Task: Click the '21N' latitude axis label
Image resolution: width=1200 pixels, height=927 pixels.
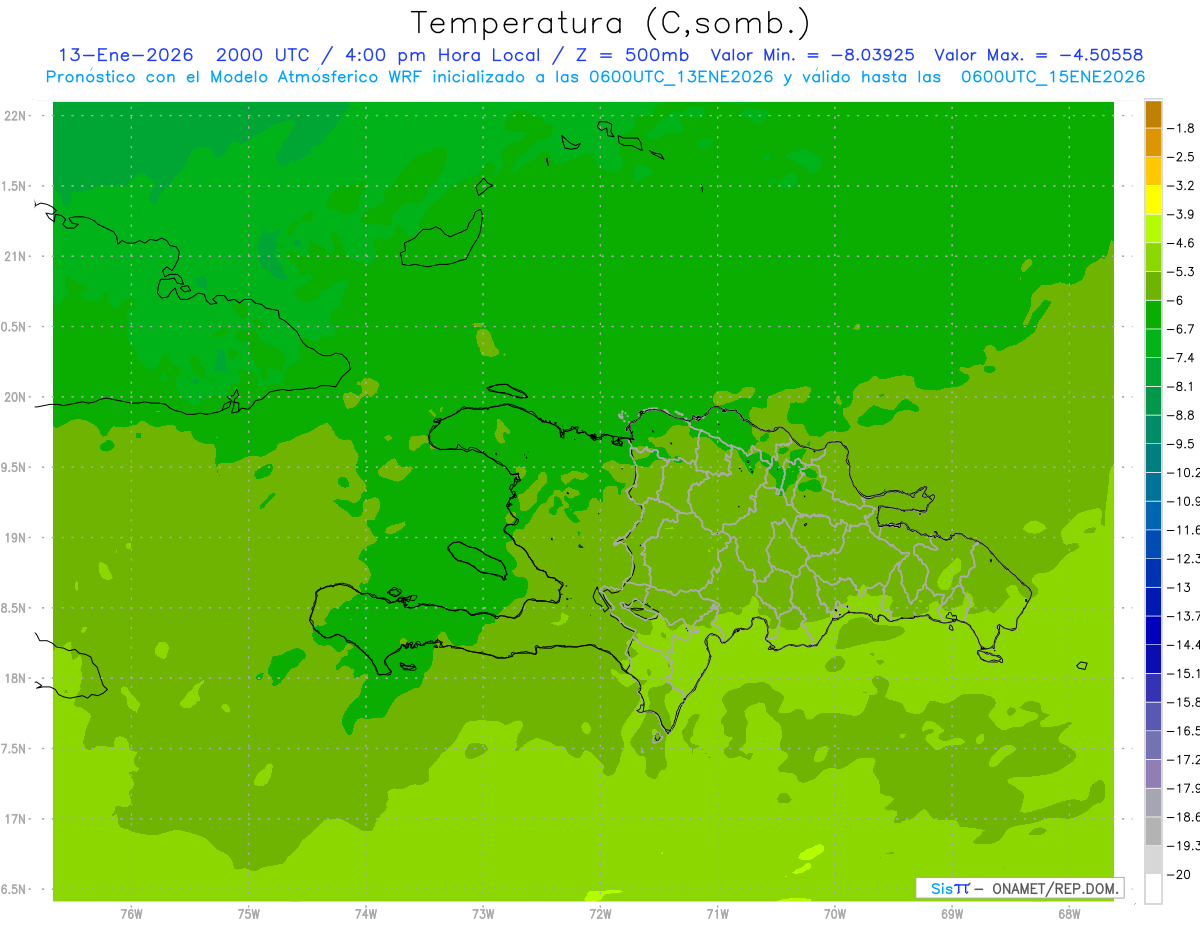Action: (x=16, y=256)
